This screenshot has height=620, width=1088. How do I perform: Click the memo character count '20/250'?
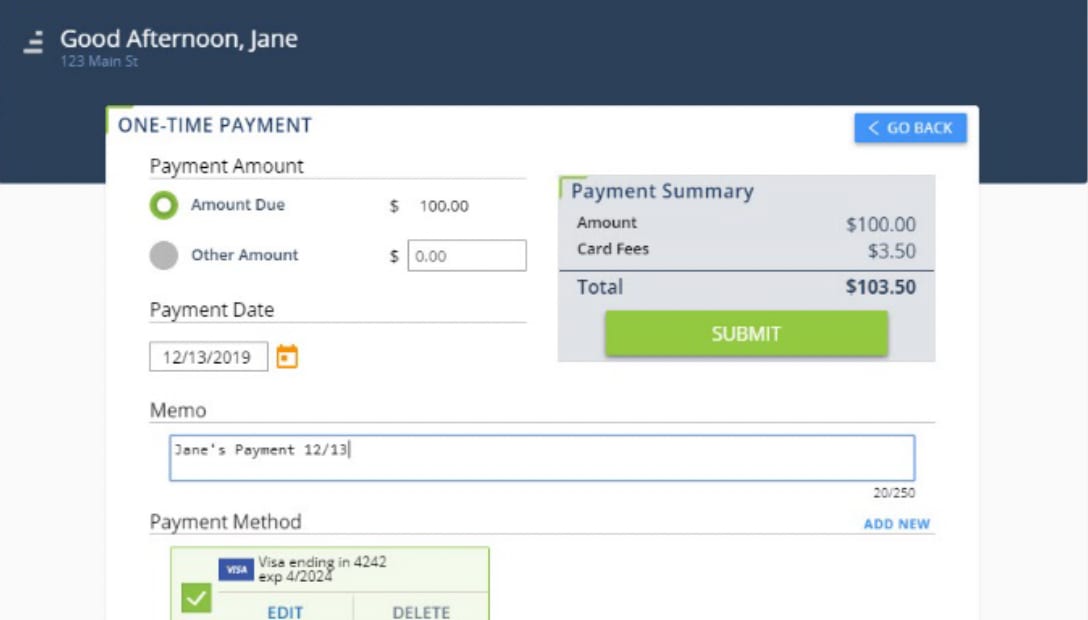(894, 493)
